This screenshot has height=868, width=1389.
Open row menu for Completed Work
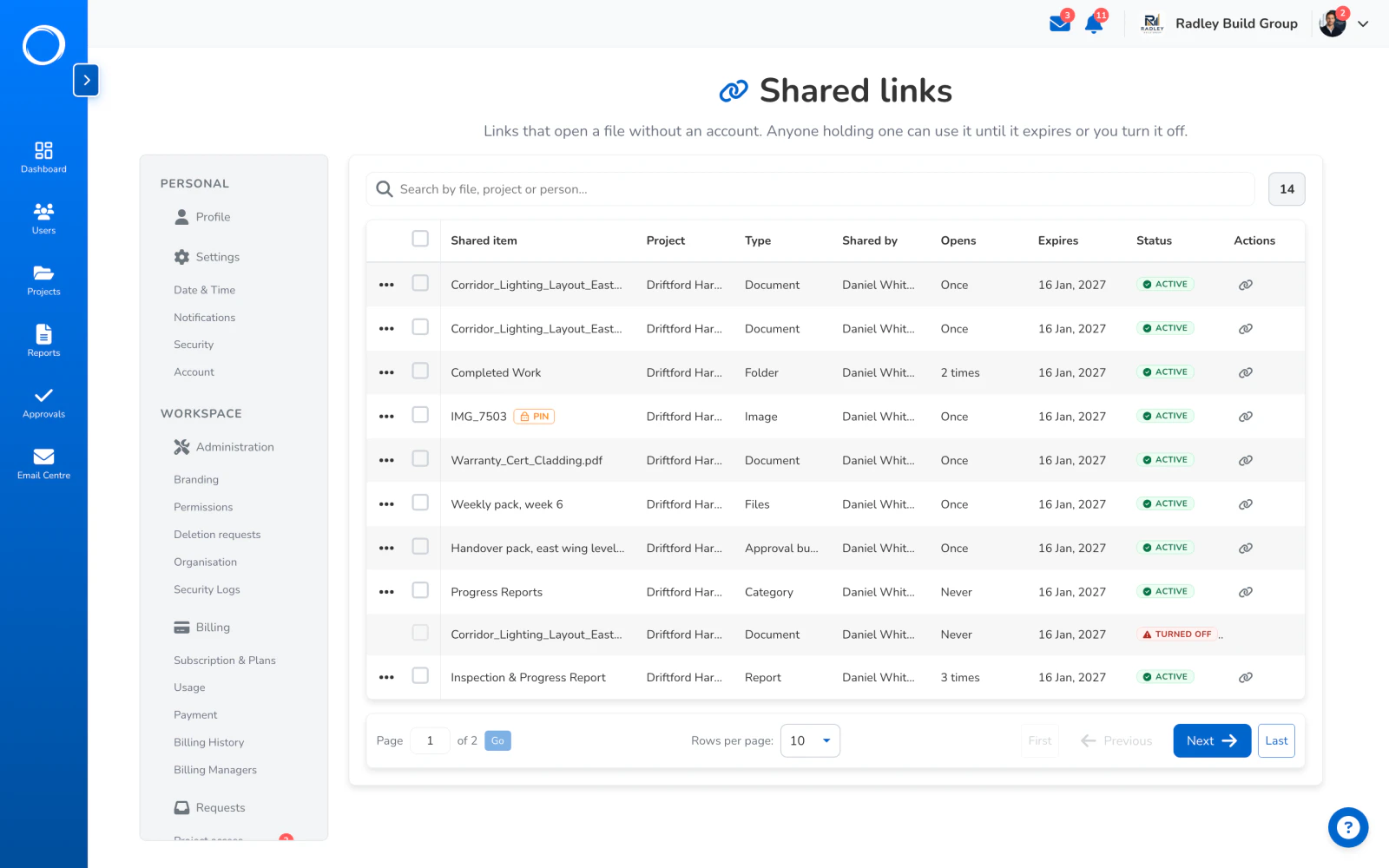pyautogui.click(x=386, y=372)
